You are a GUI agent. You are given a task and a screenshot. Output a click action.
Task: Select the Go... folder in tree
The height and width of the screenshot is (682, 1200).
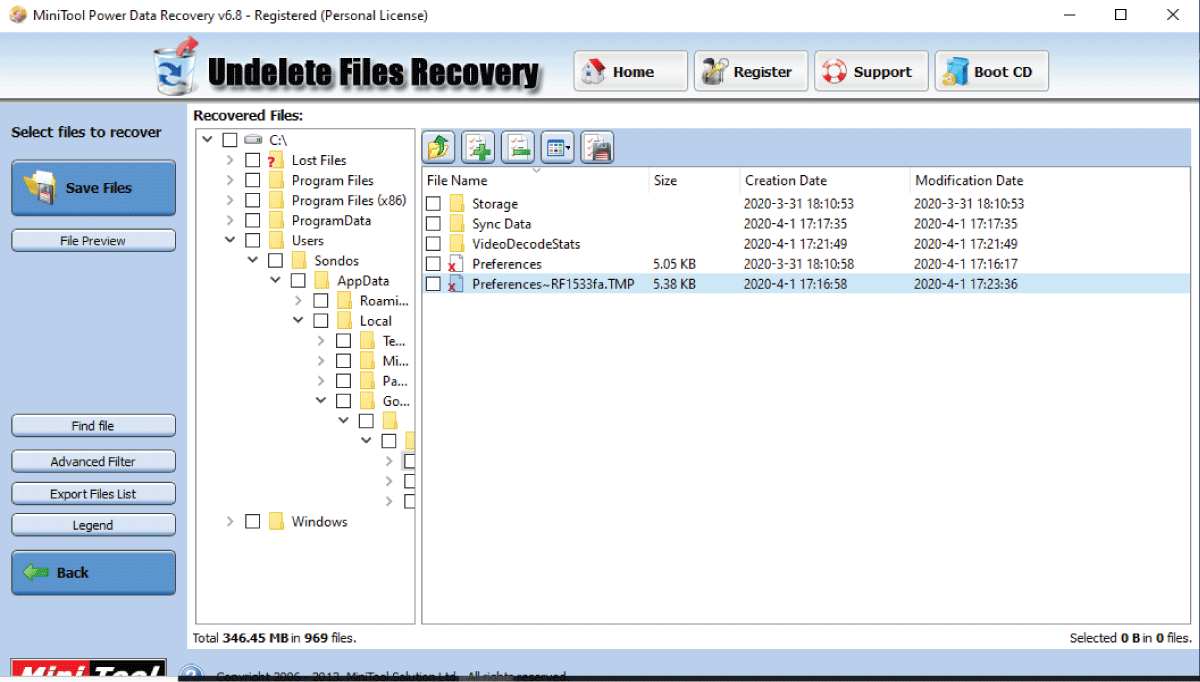point(396,401)
